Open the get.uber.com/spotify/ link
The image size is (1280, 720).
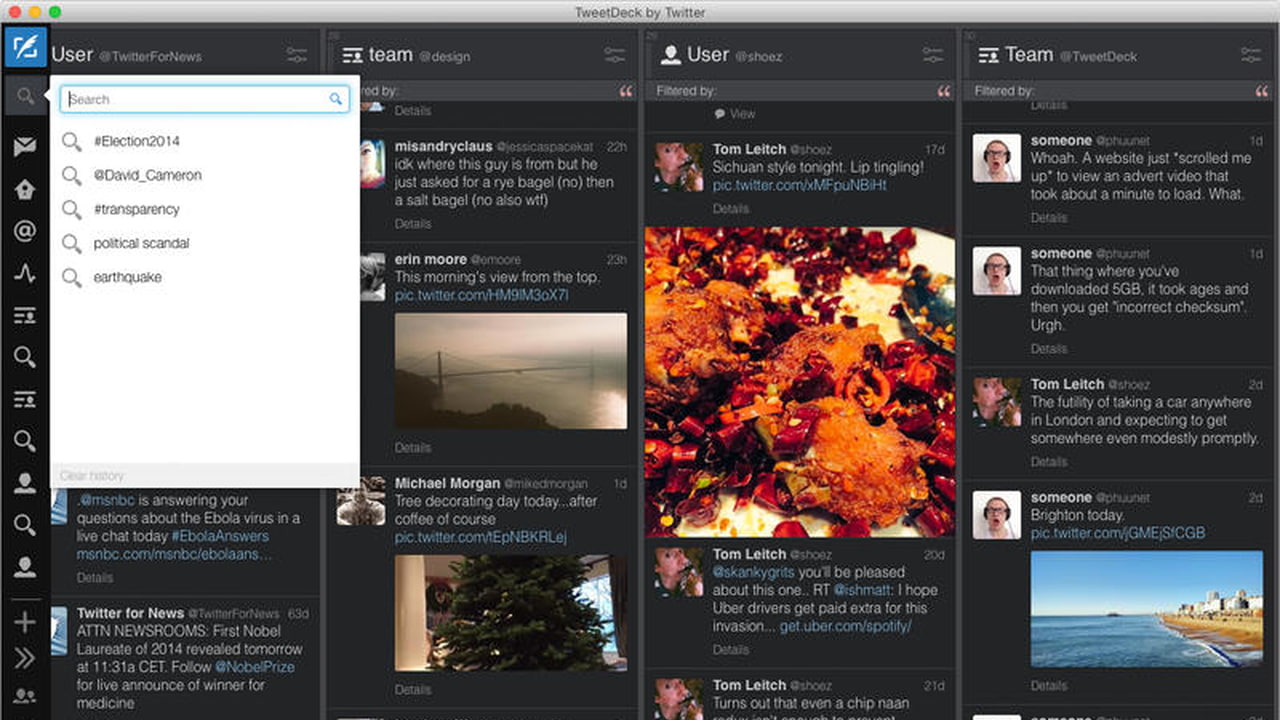(x=846, y=626)
